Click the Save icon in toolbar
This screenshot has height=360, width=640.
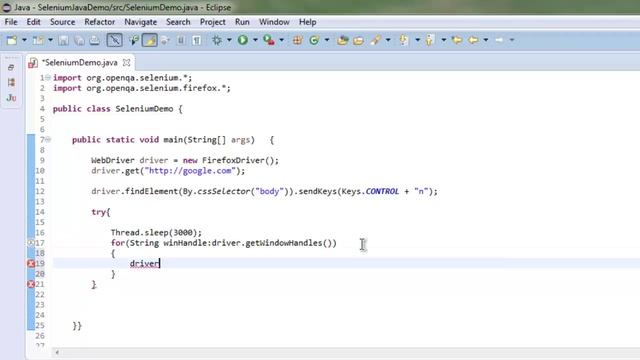pyautogui.click(x=63, y=40)
